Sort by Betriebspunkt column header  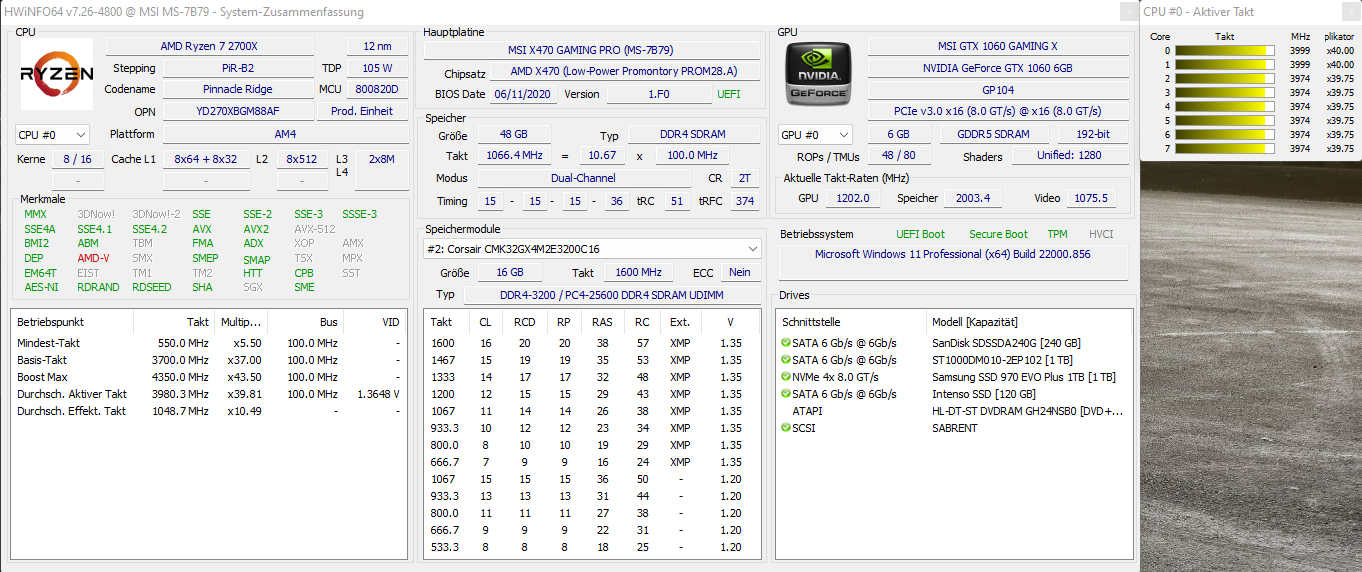click(72, 322)
